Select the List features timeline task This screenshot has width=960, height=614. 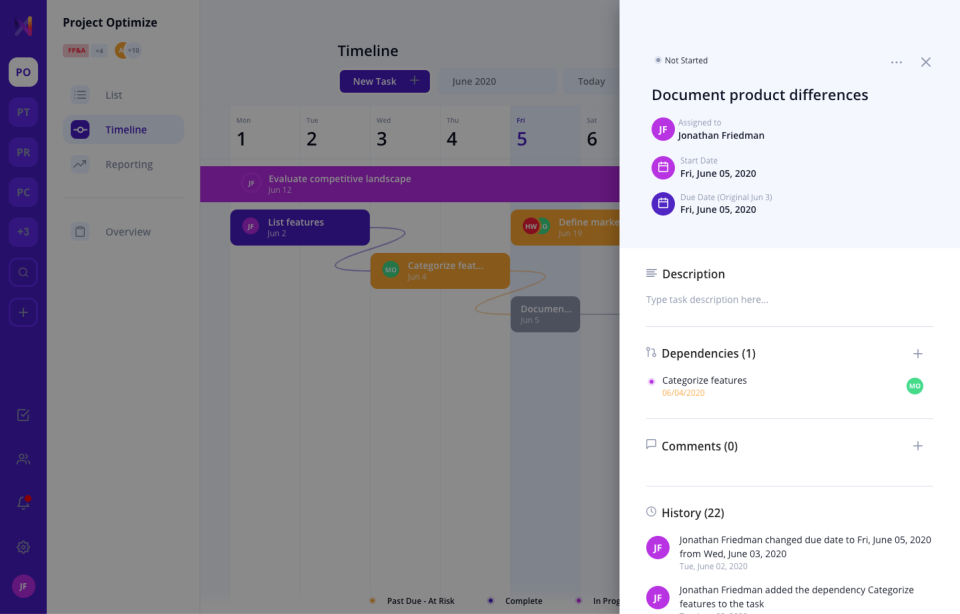299,227
